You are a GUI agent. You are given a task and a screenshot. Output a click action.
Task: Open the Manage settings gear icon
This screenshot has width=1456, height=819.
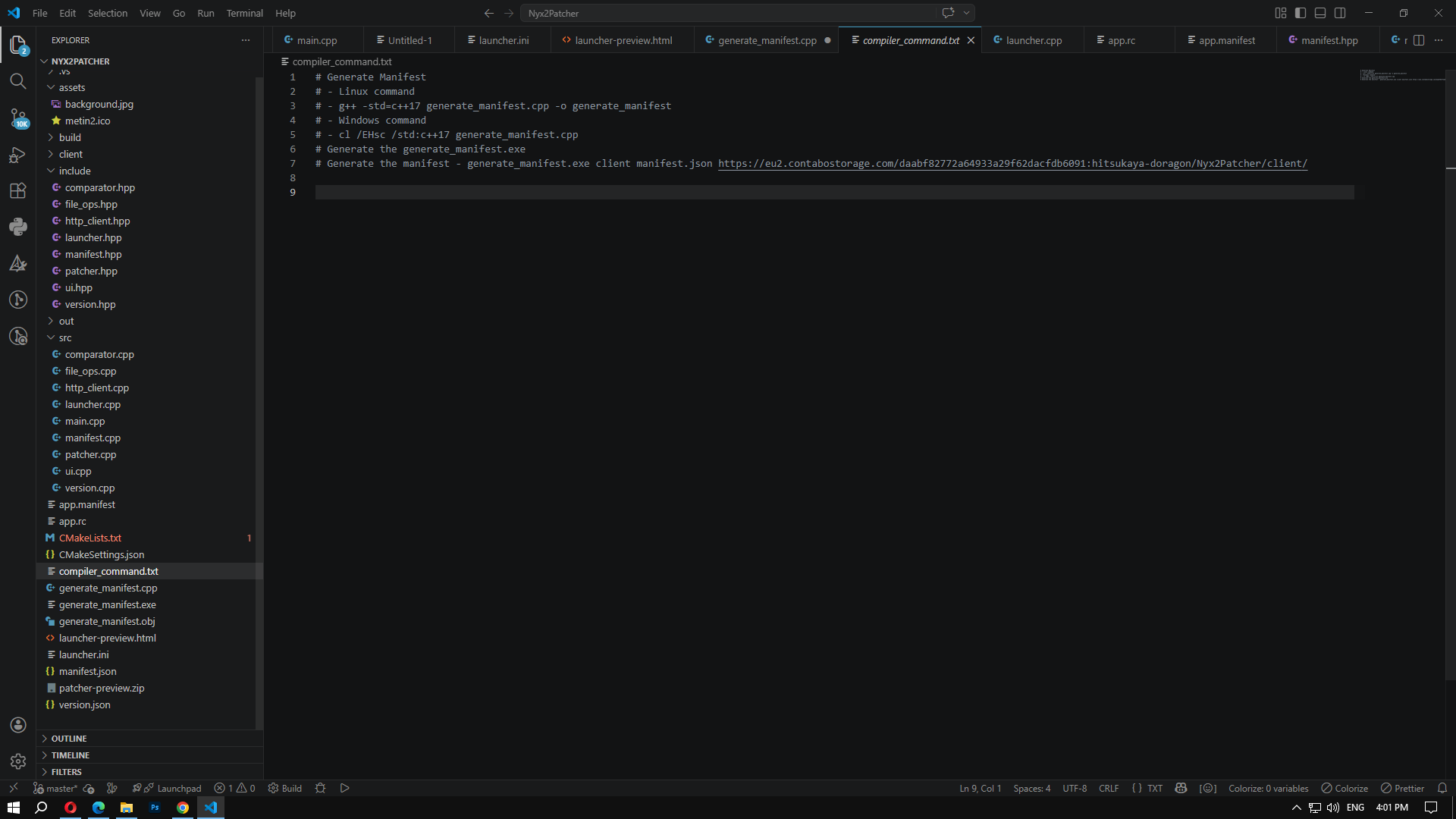(18, 761)
